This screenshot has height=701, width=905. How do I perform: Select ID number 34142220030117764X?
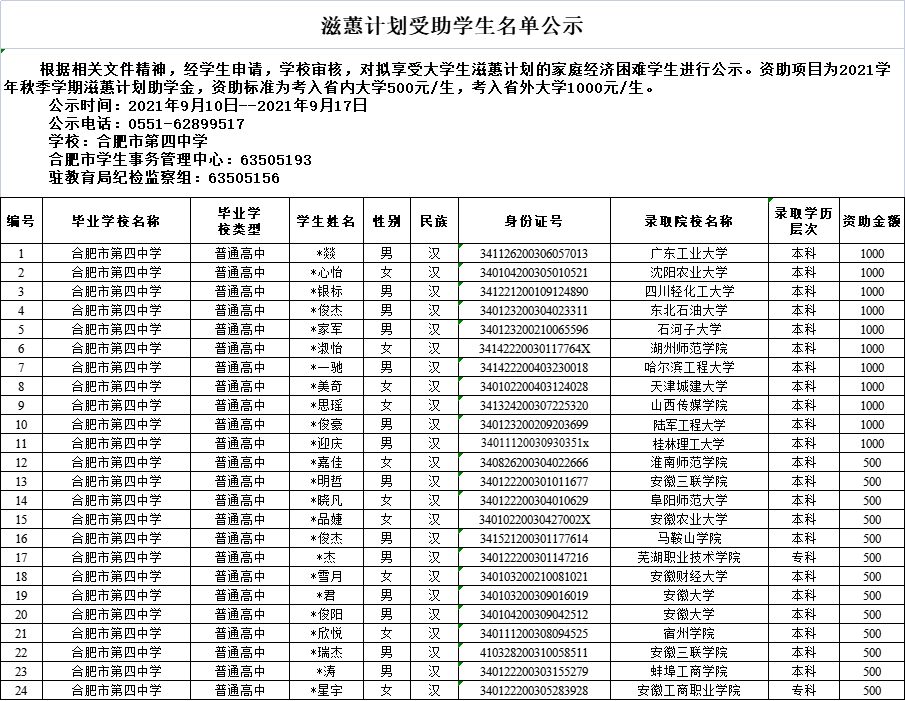click(x=535, y=349)
